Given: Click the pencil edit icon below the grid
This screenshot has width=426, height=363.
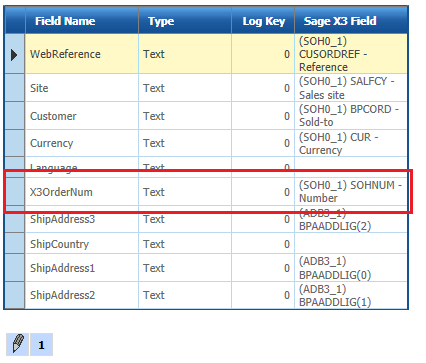Looking at the screenshot, I should point(17,344).
